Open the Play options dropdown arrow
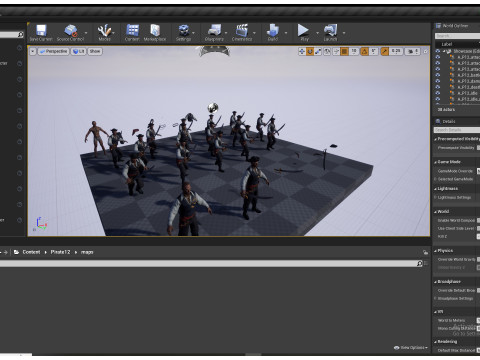This screenshot has width=480, height=360. (x=317, y=33)
